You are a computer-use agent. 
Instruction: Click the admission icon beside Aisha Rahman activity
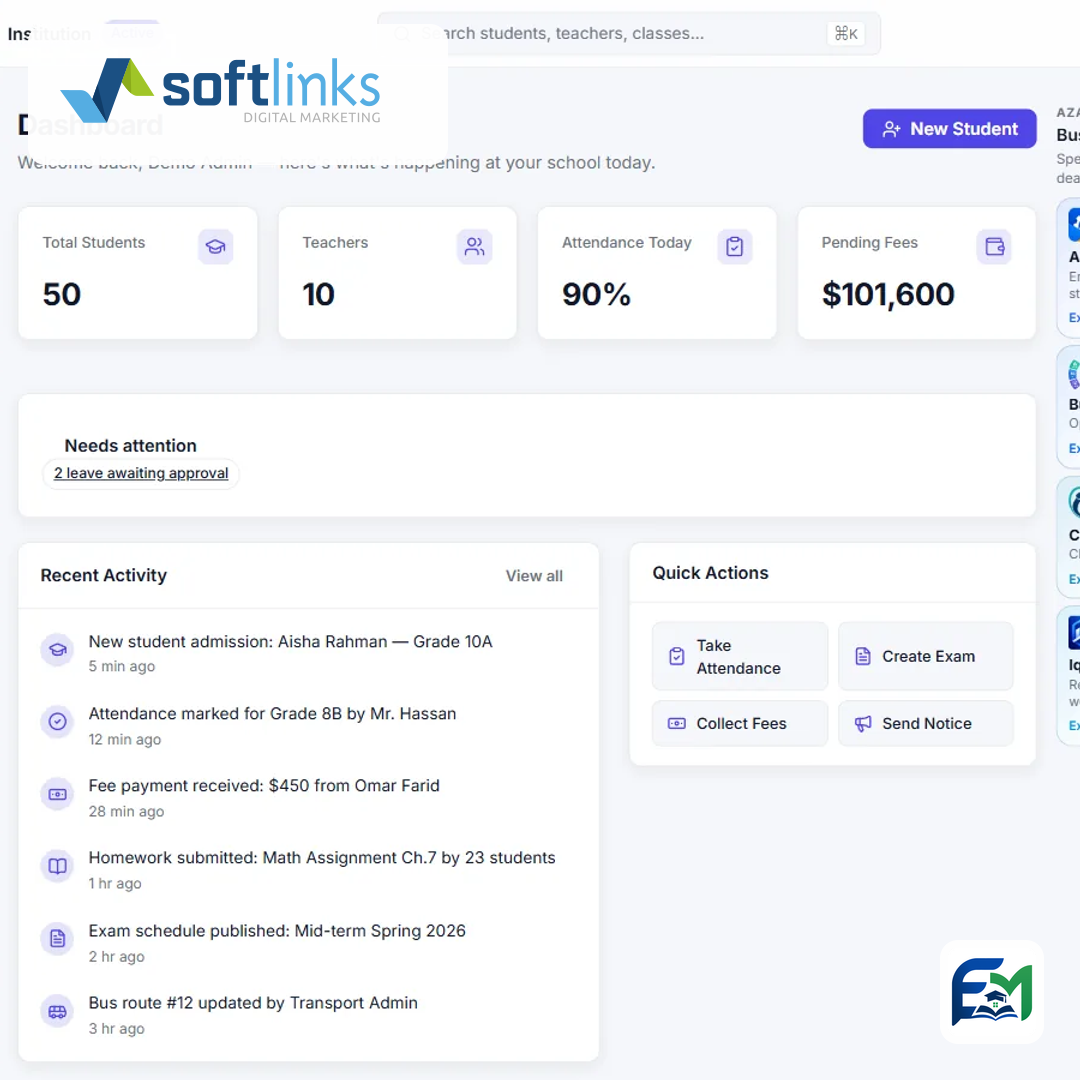(58, 650)
